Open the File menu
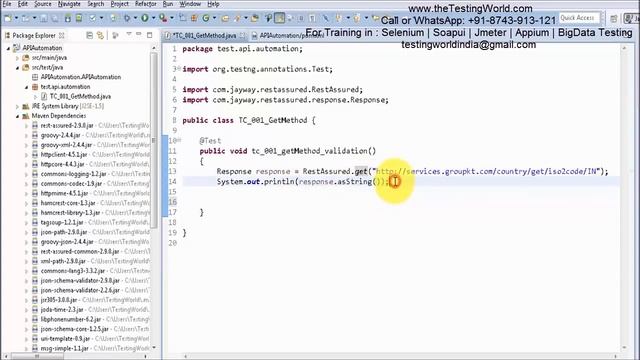 point(7,4)
